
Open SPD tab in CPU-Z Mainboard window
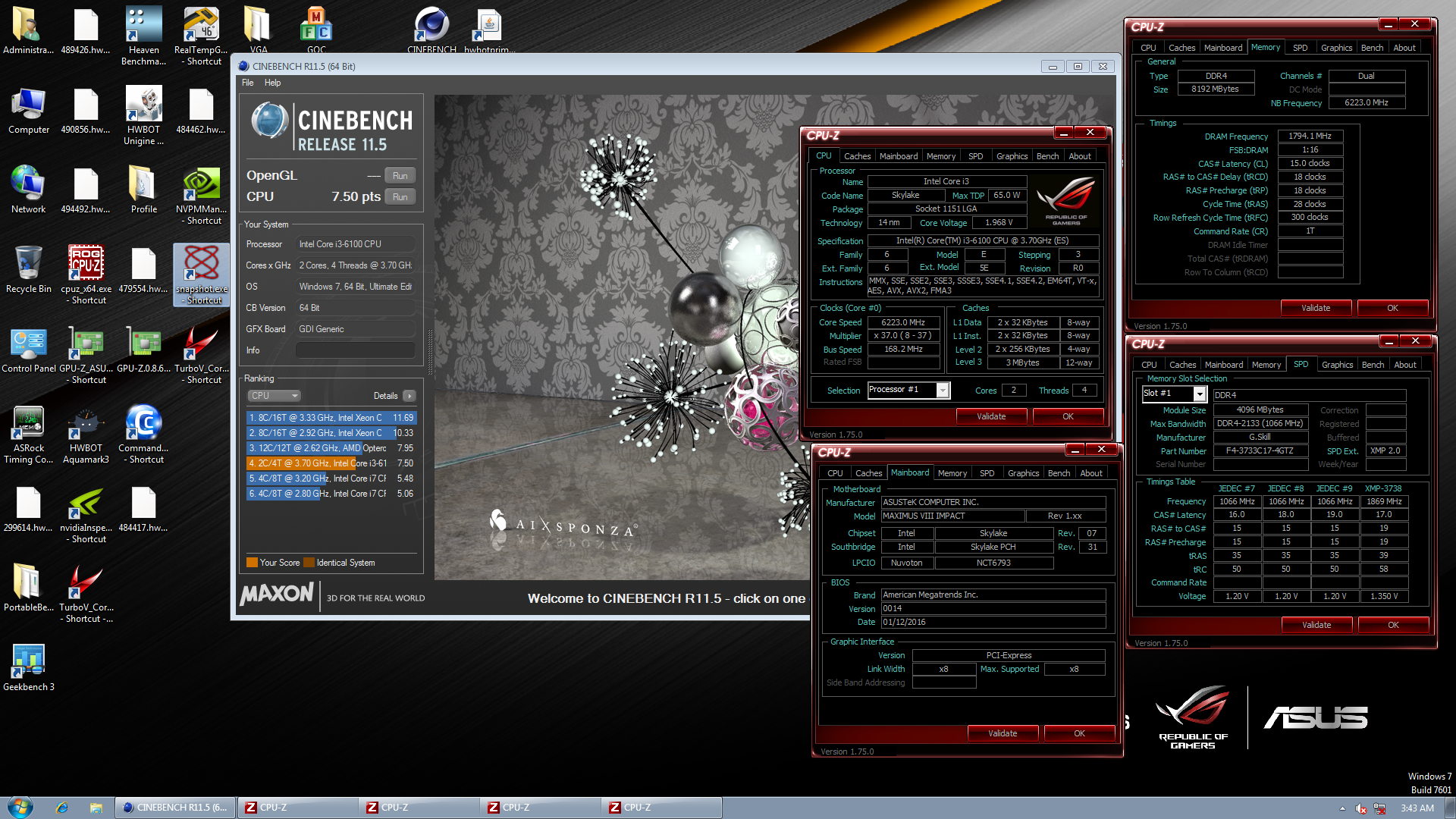tap(987, 473)
